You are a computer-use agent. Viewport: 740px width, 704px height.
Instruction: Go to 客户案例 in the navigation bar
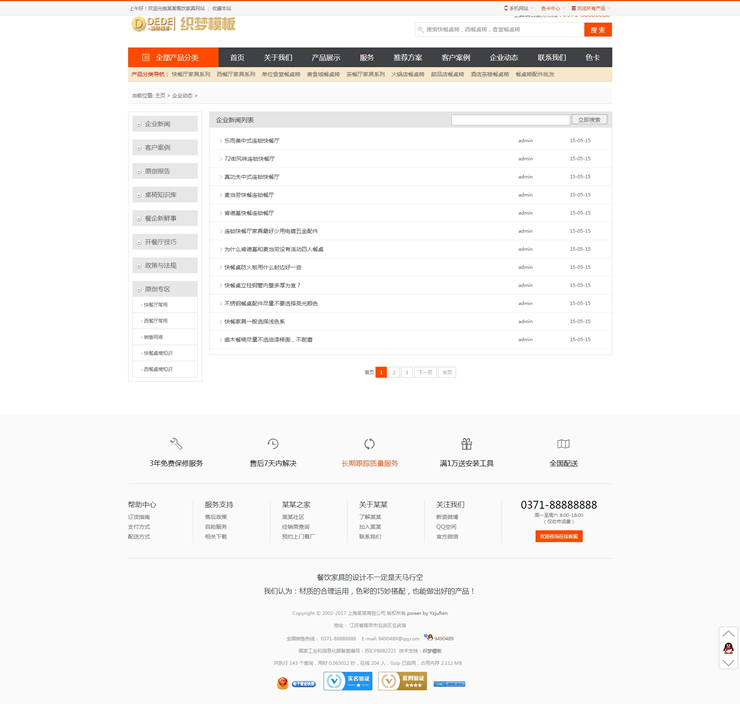pyautogui.click(x=456, y=58)
